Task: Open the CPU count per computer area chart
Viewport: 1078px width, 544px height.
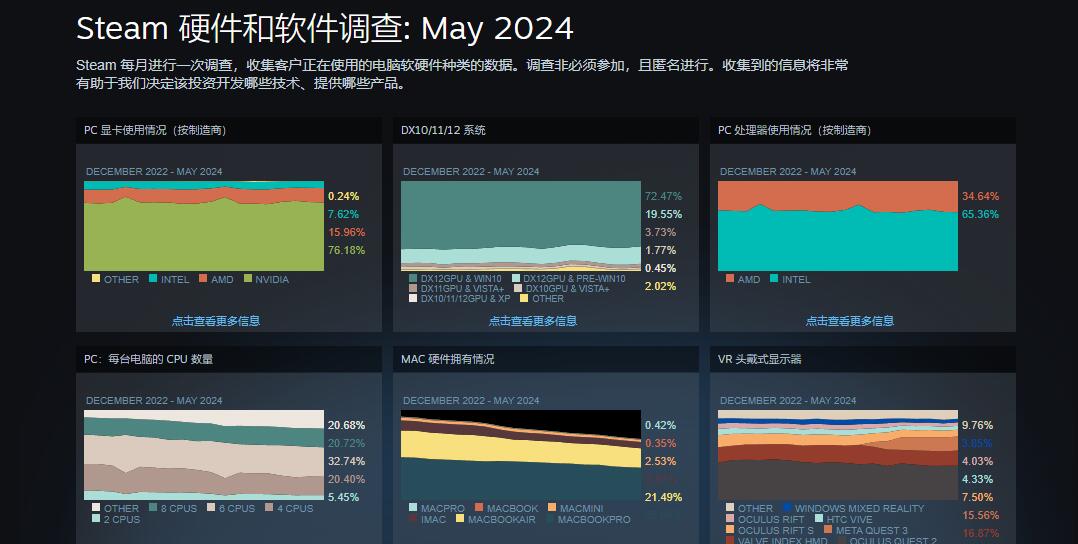Action: point(204,454)
